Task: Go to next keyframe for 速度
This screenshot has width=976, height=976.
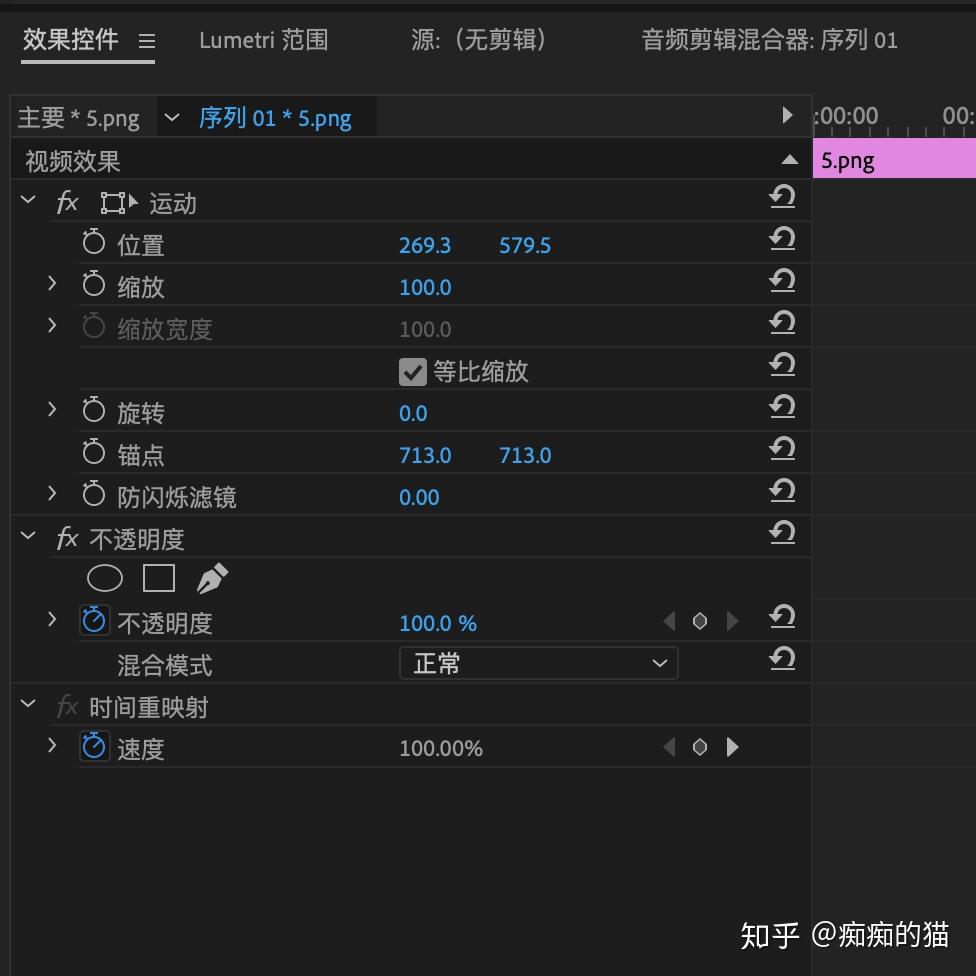Action: tap(733, 747)
